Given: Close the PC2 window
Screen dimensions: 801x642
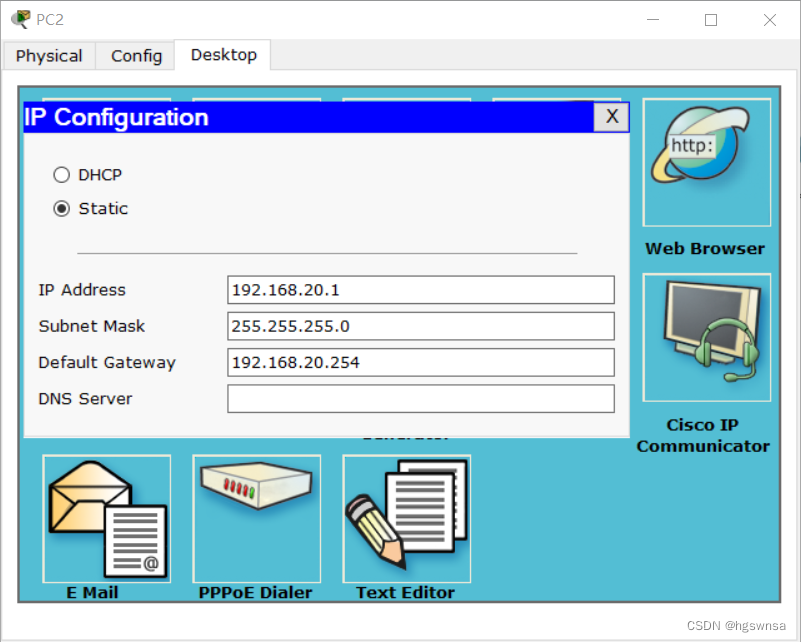Looking at the screenshot, I should 770,20.
